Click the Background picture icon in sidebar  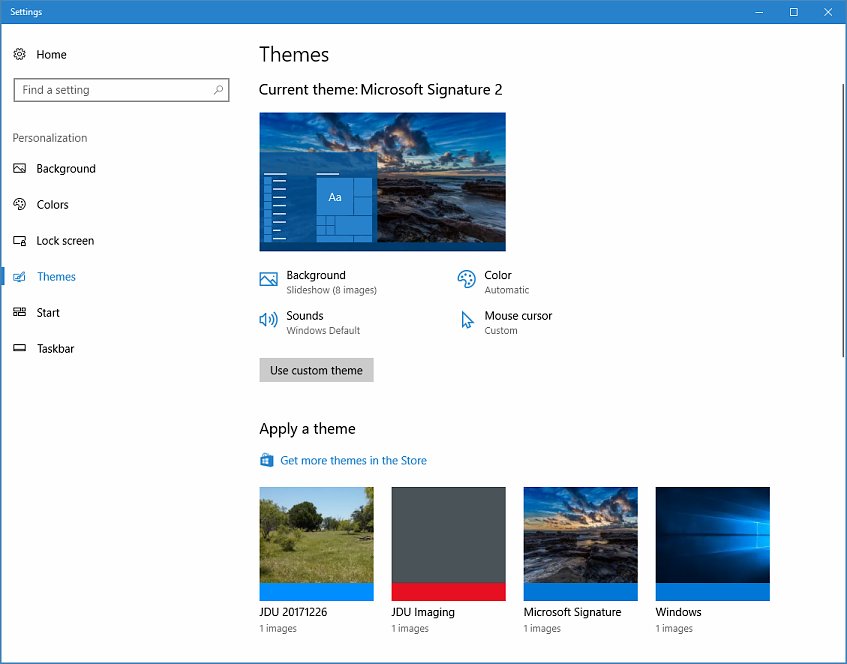(x=19, y=169)
